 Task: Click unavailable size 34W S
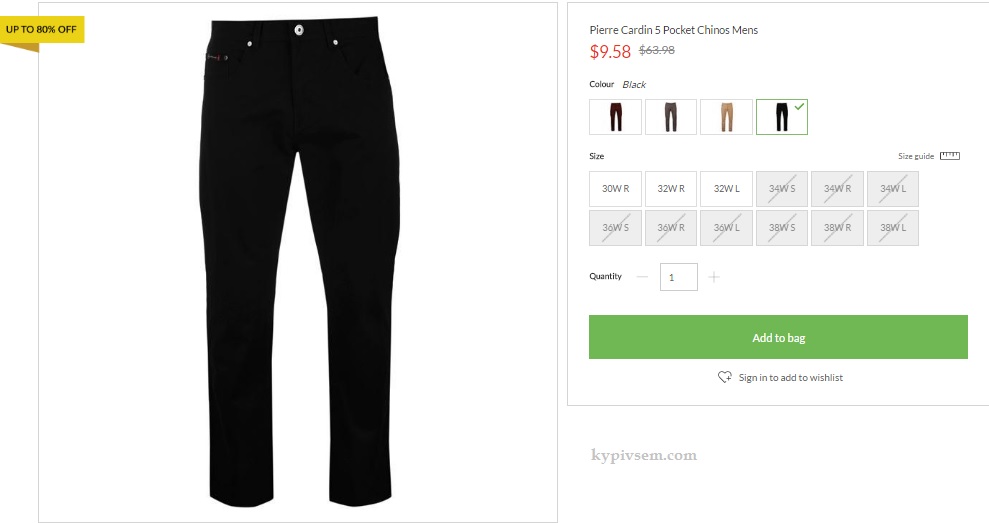(x=781, y=189)
